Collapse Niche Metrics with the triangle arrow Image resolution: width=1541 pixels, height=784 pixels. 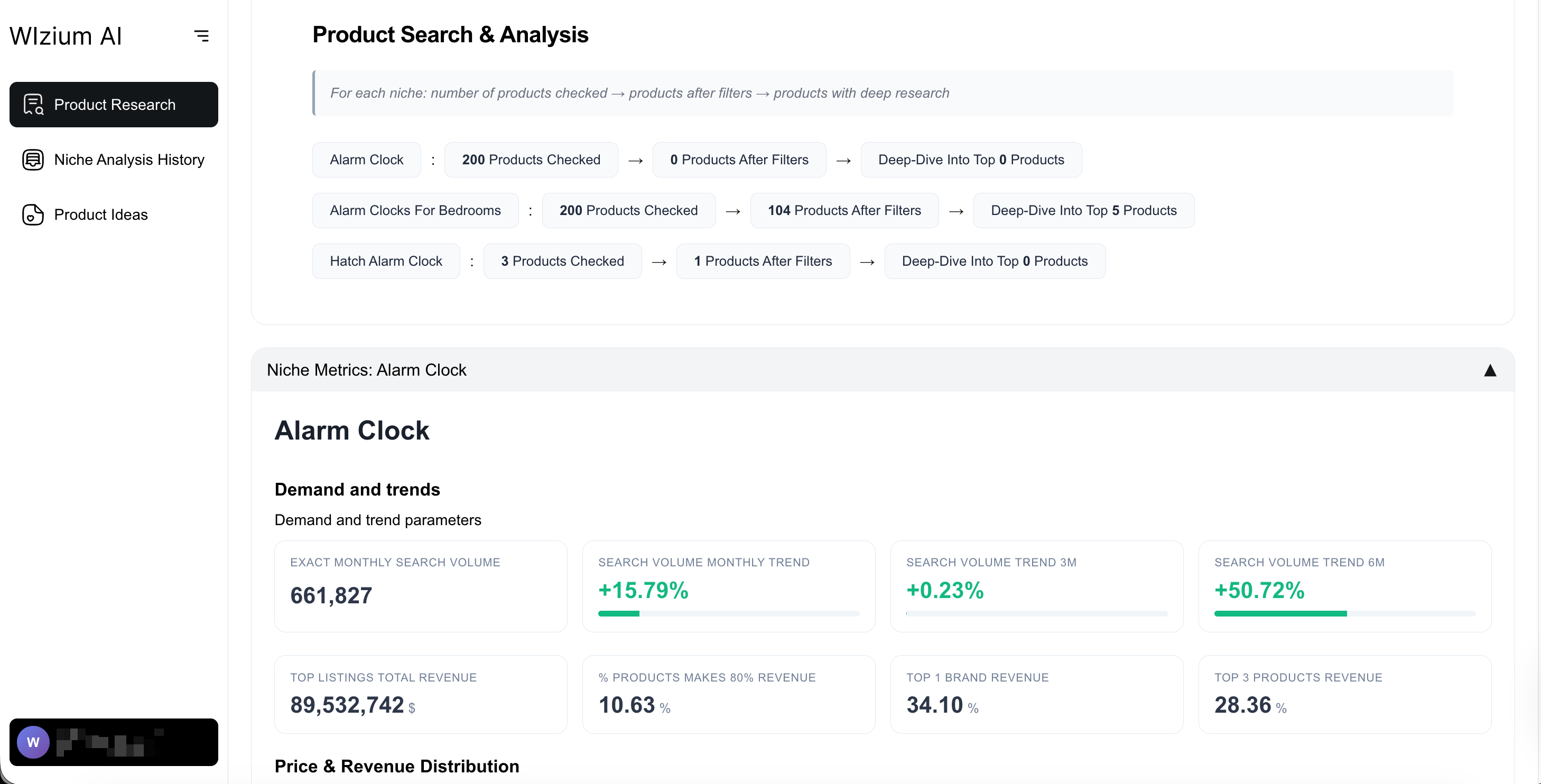click(1490, 370)
